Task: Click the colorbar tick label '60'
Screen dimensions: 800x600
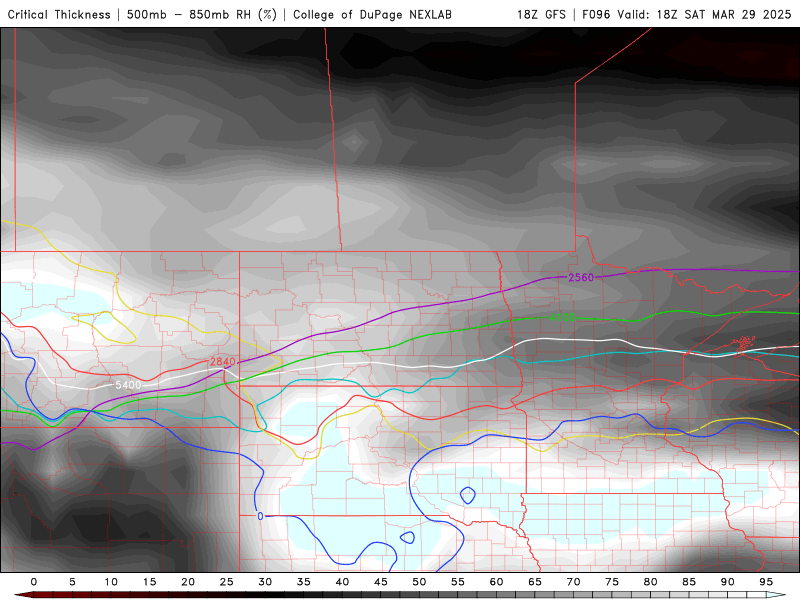Action: (496, 582)
